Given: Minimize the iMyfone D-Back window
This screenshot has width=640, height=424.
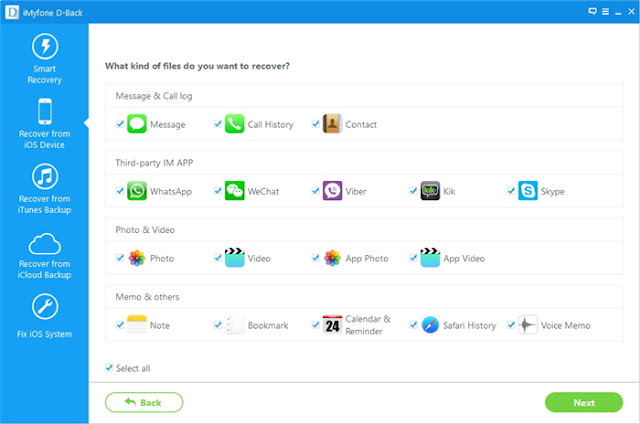Looking at the screenshot, I should click(x=618, y=13).
